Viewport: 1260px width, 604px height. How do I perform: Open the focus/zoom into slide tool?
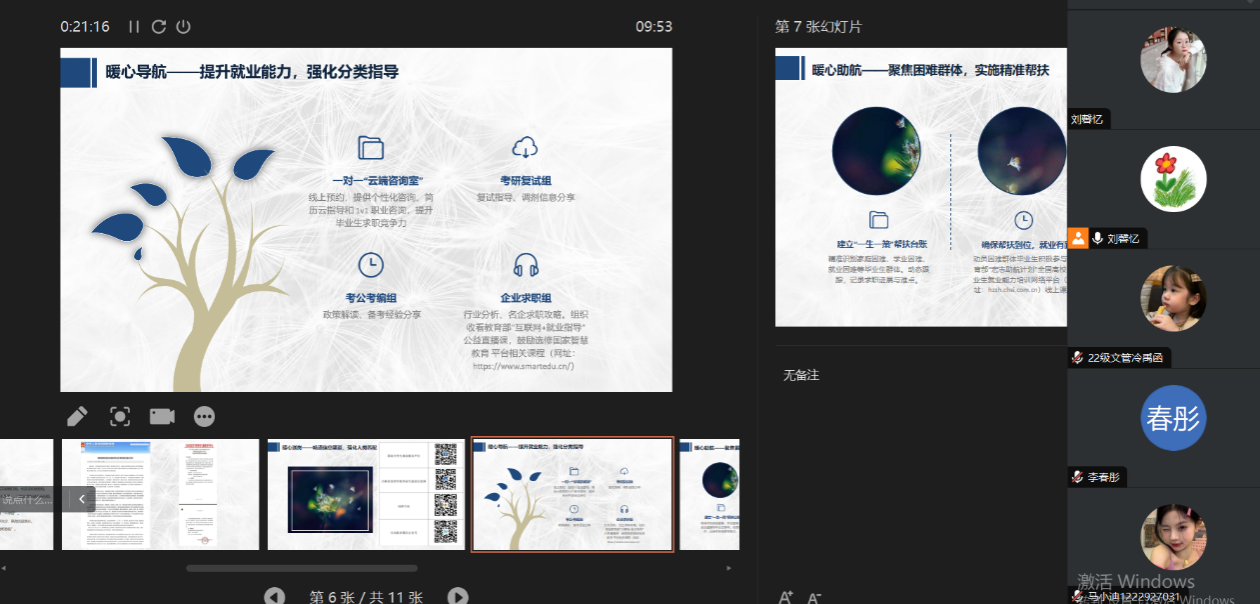tap(120, 416)
